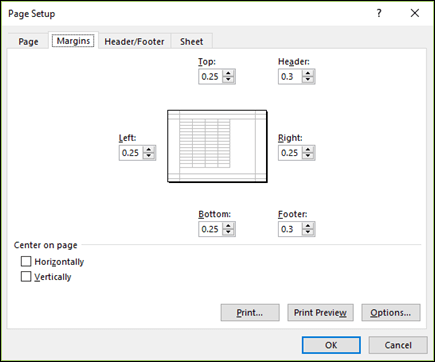Close the Page Setup dialog
Image resolution: width=435 pixels, height=362 pixels.
(415, 13)
